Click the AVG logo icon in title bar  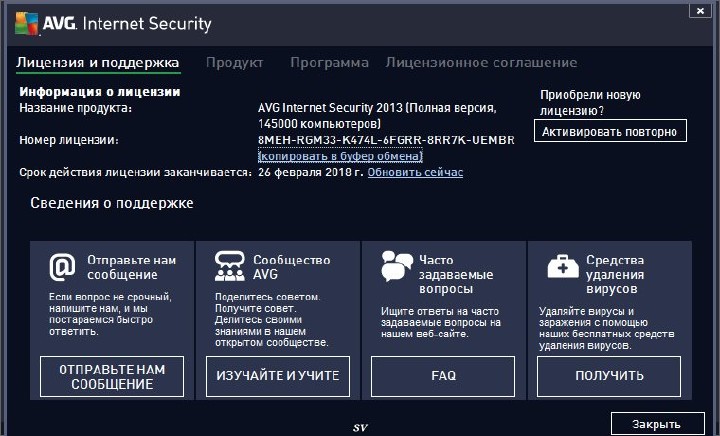(27, 21)
